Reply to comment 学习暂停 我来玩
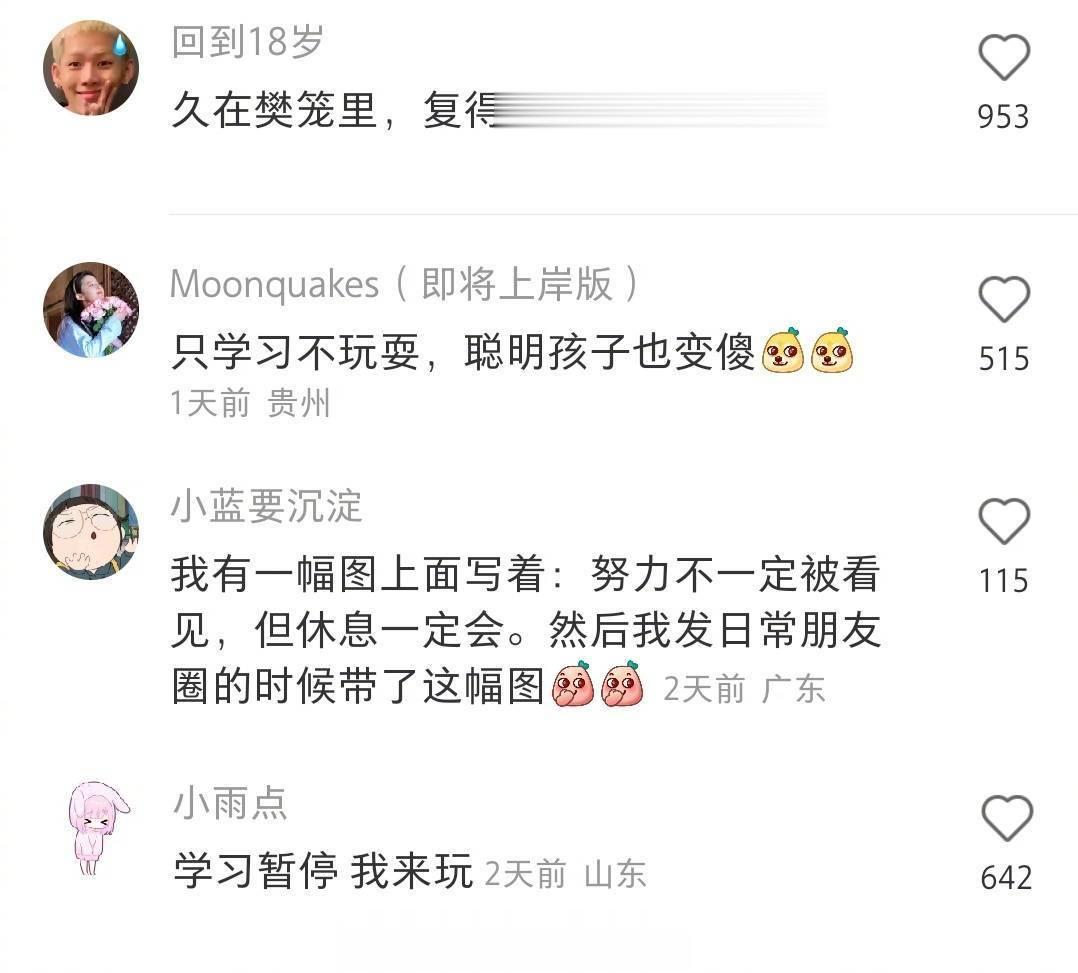This screenshot has width=1078, height=973. tap(323, 871)
